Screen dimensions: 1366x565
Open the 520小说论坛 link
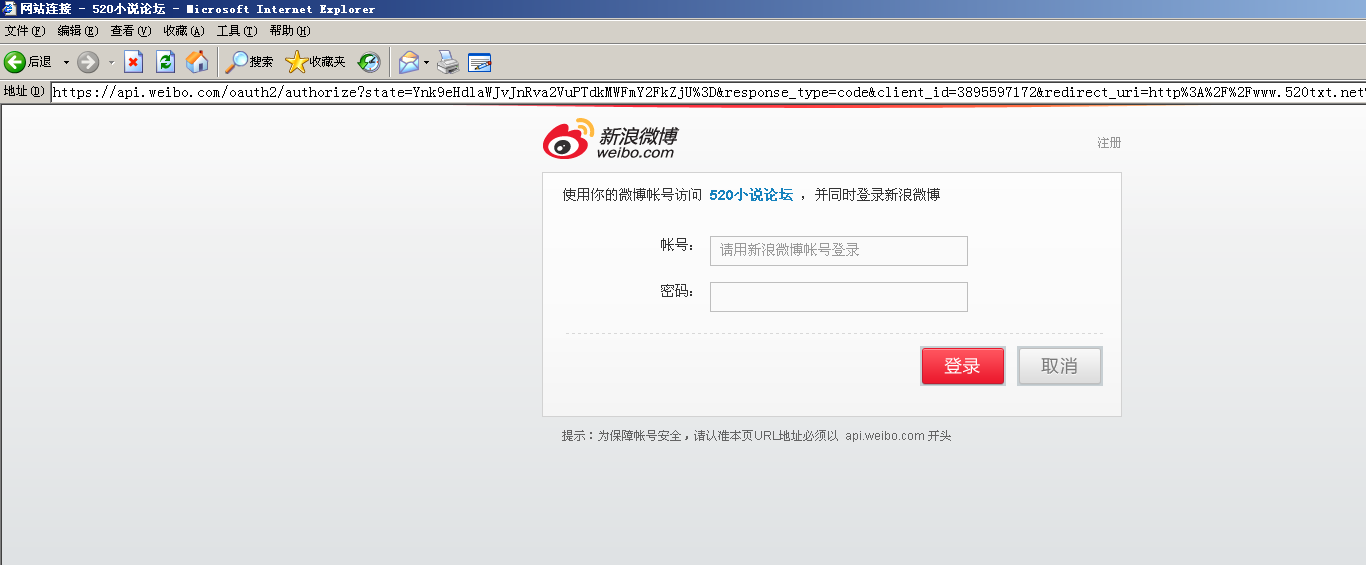click(x=751, y=195)
